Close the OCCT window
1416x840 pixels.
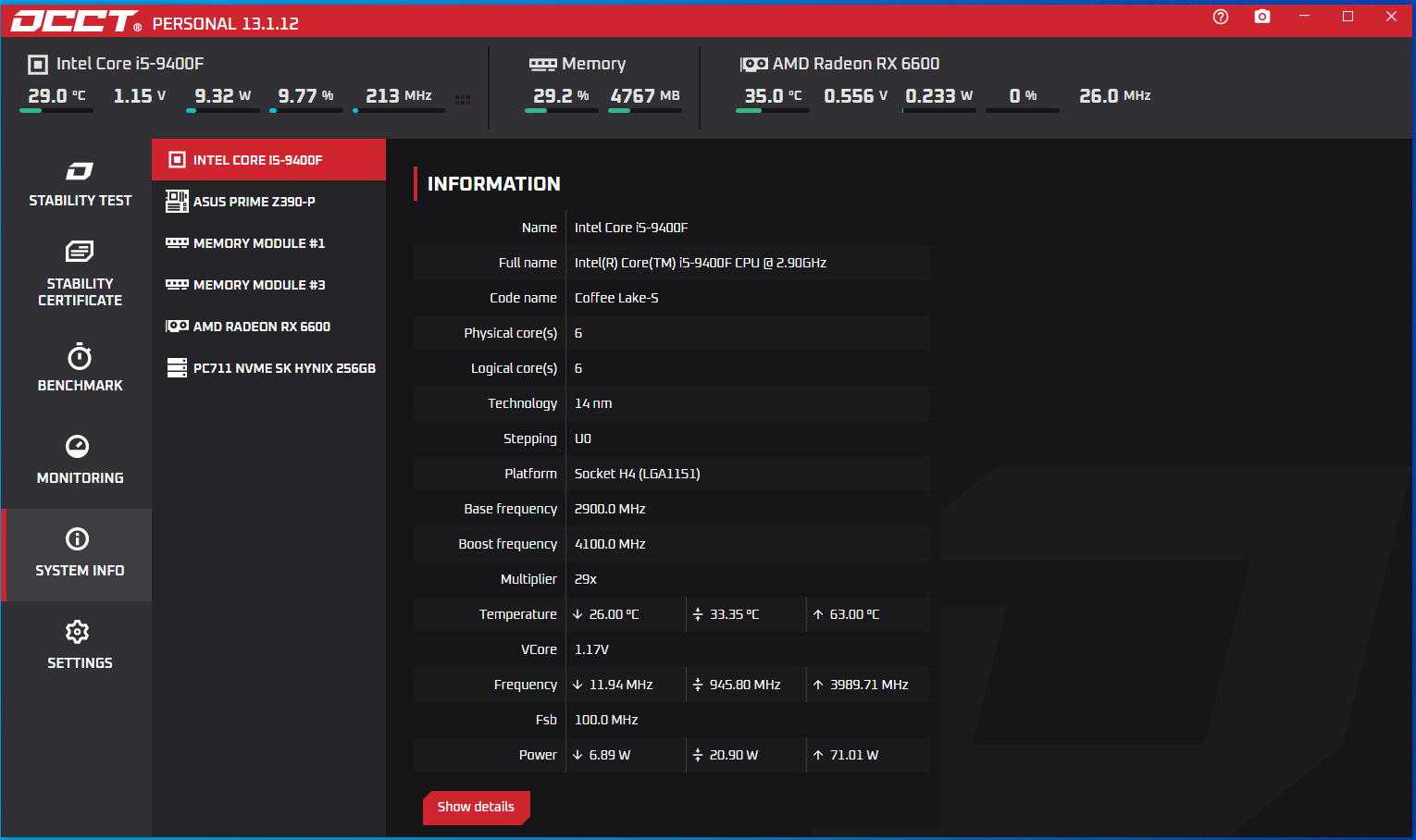(x=1391, y=17)
